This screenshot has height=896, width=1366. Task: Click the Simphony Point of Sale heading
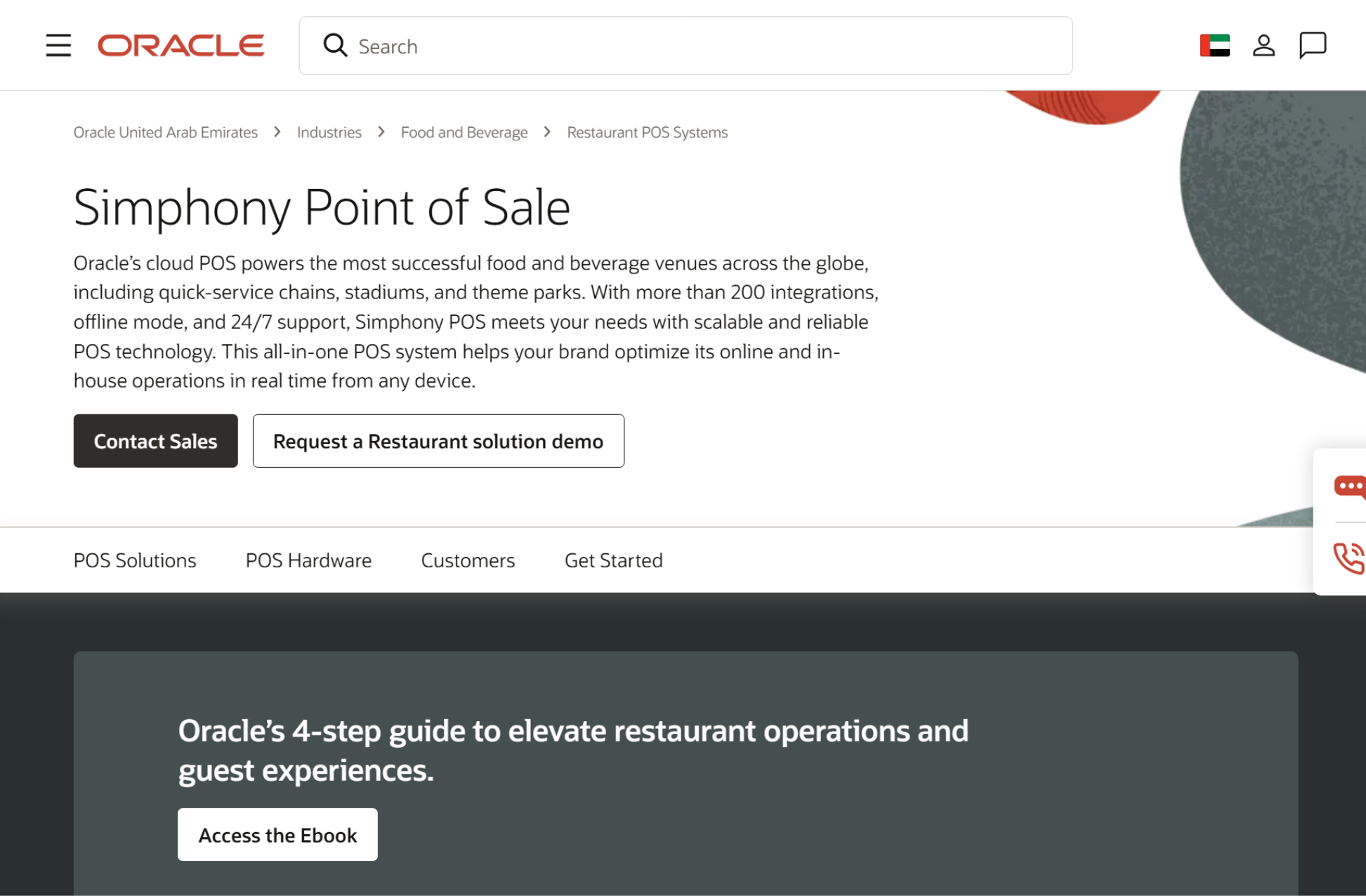322,208
